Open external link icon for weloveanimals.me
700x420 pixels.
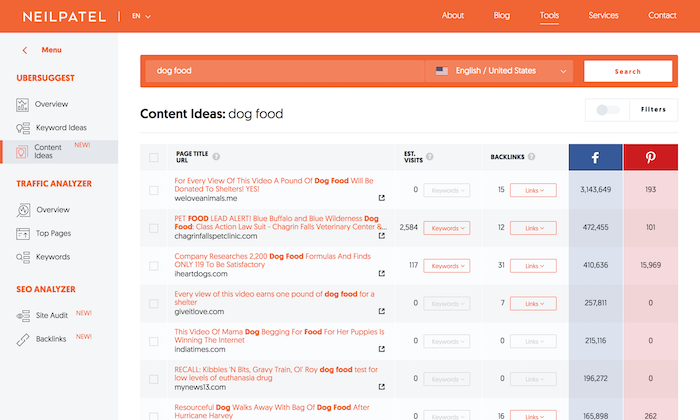click(x=381, y=198)
